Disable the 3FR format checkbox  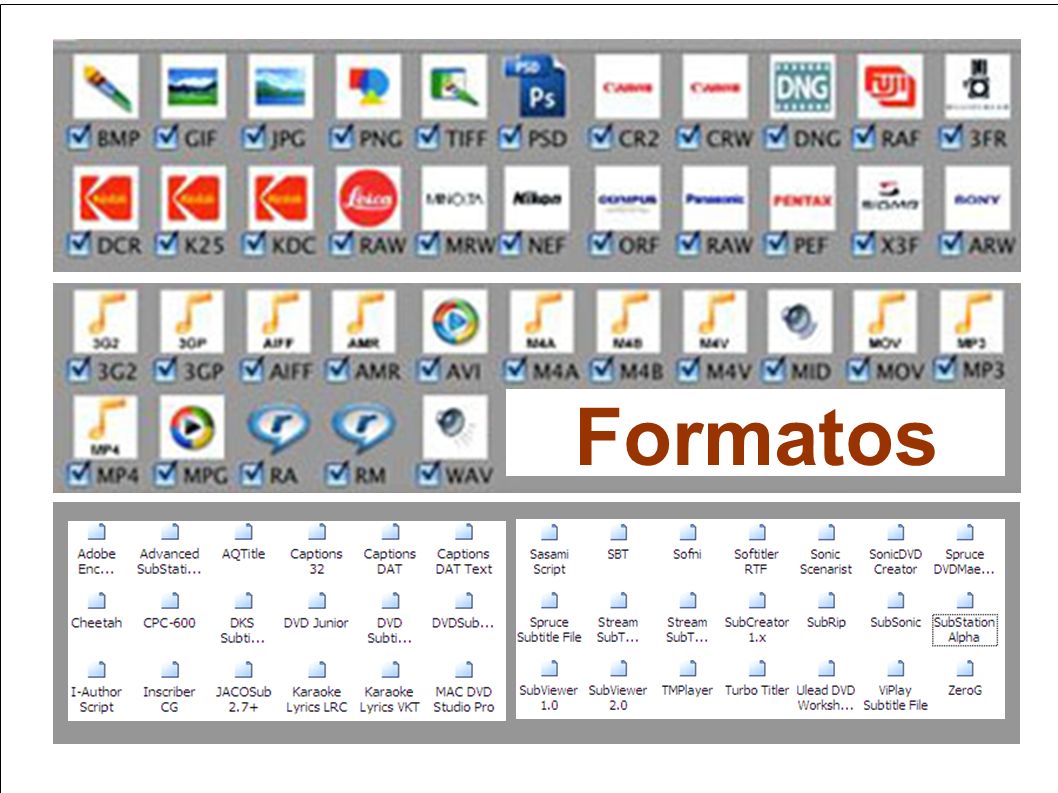click(x=951, y=138)
